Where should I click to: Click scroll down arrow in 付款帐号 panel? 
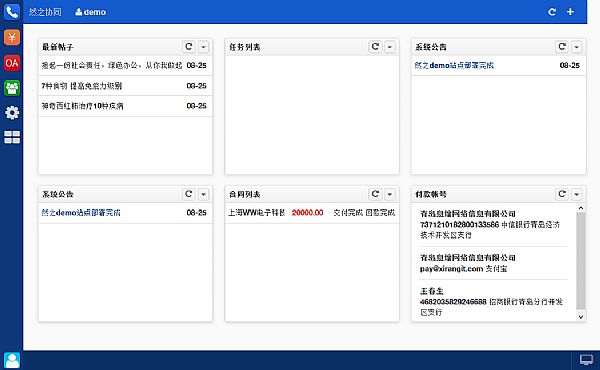click(x=581, y=317)
